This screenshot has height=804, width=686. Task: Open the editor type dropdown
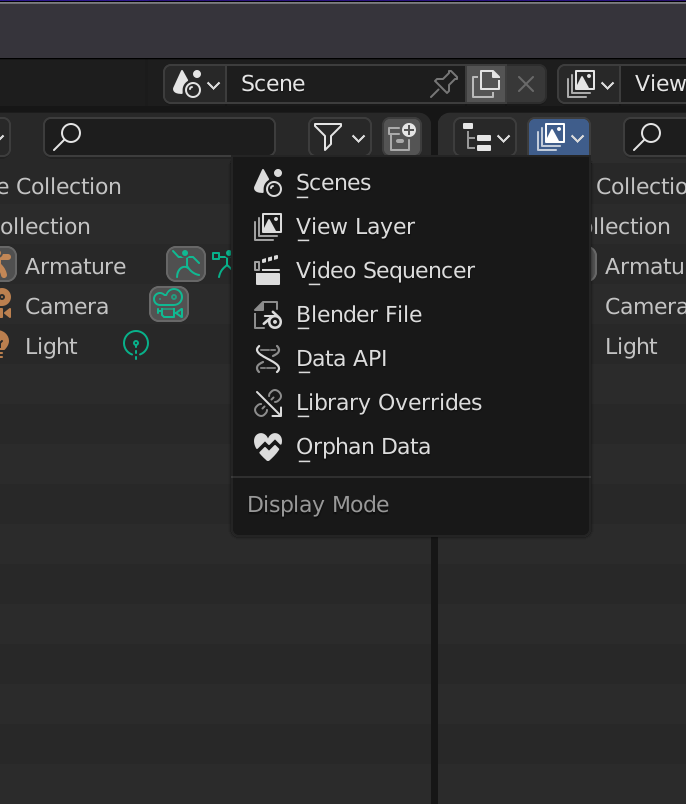pyautogui.click(x=485, y=138)
